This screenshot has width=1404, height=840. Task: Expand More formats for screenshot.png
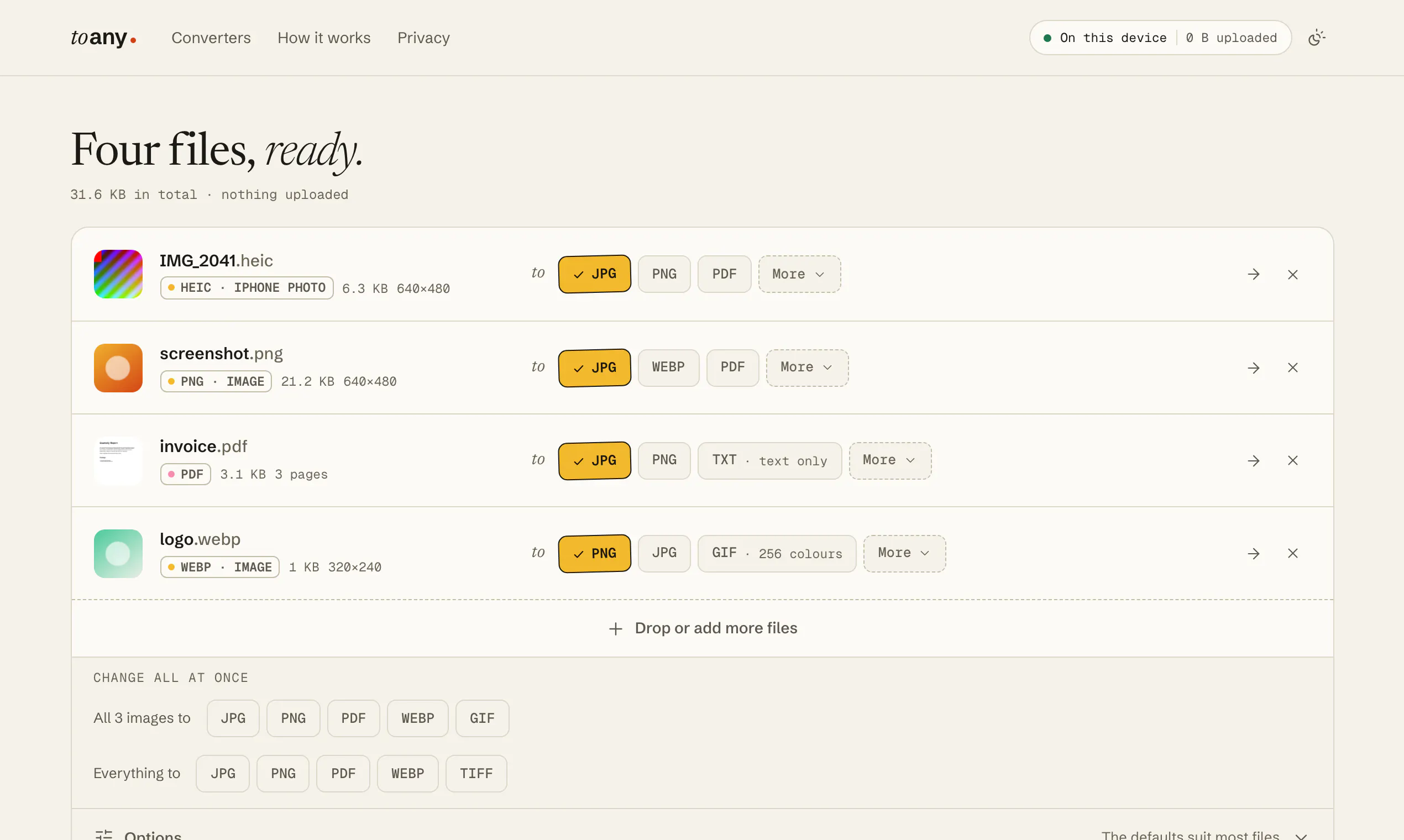tap(807, 368)
